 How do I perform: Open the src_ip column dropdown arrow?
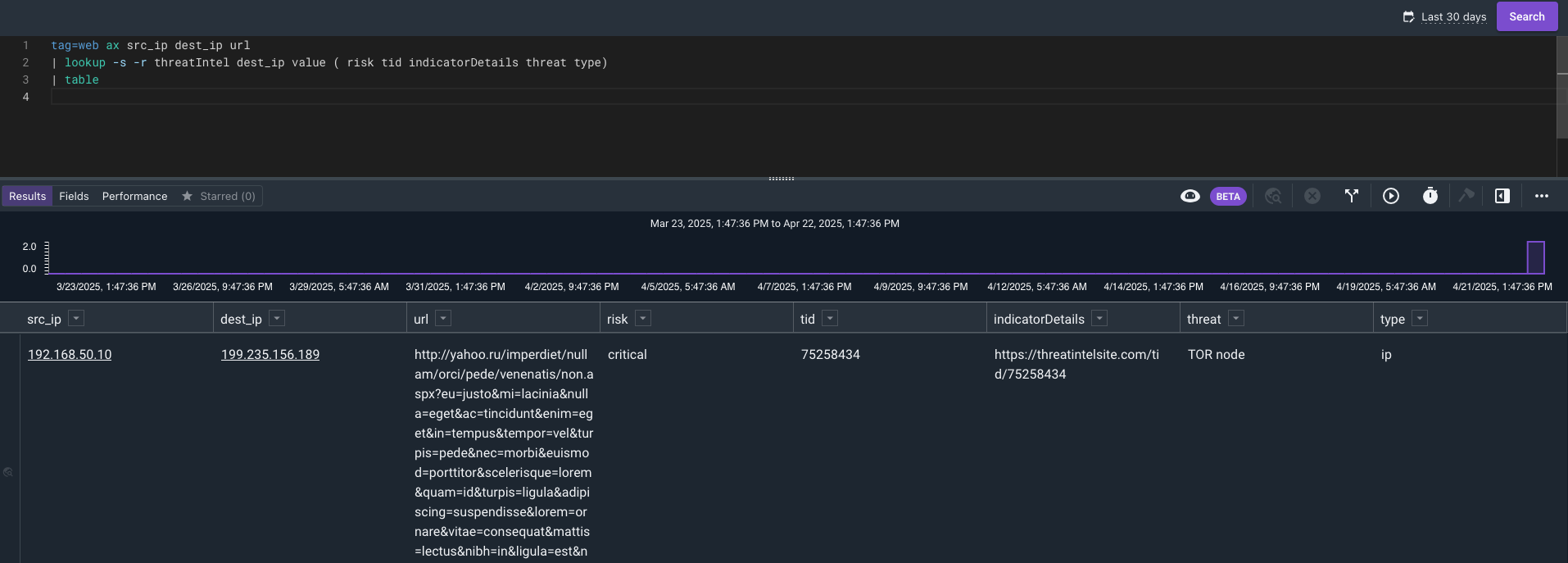(76, 318)
